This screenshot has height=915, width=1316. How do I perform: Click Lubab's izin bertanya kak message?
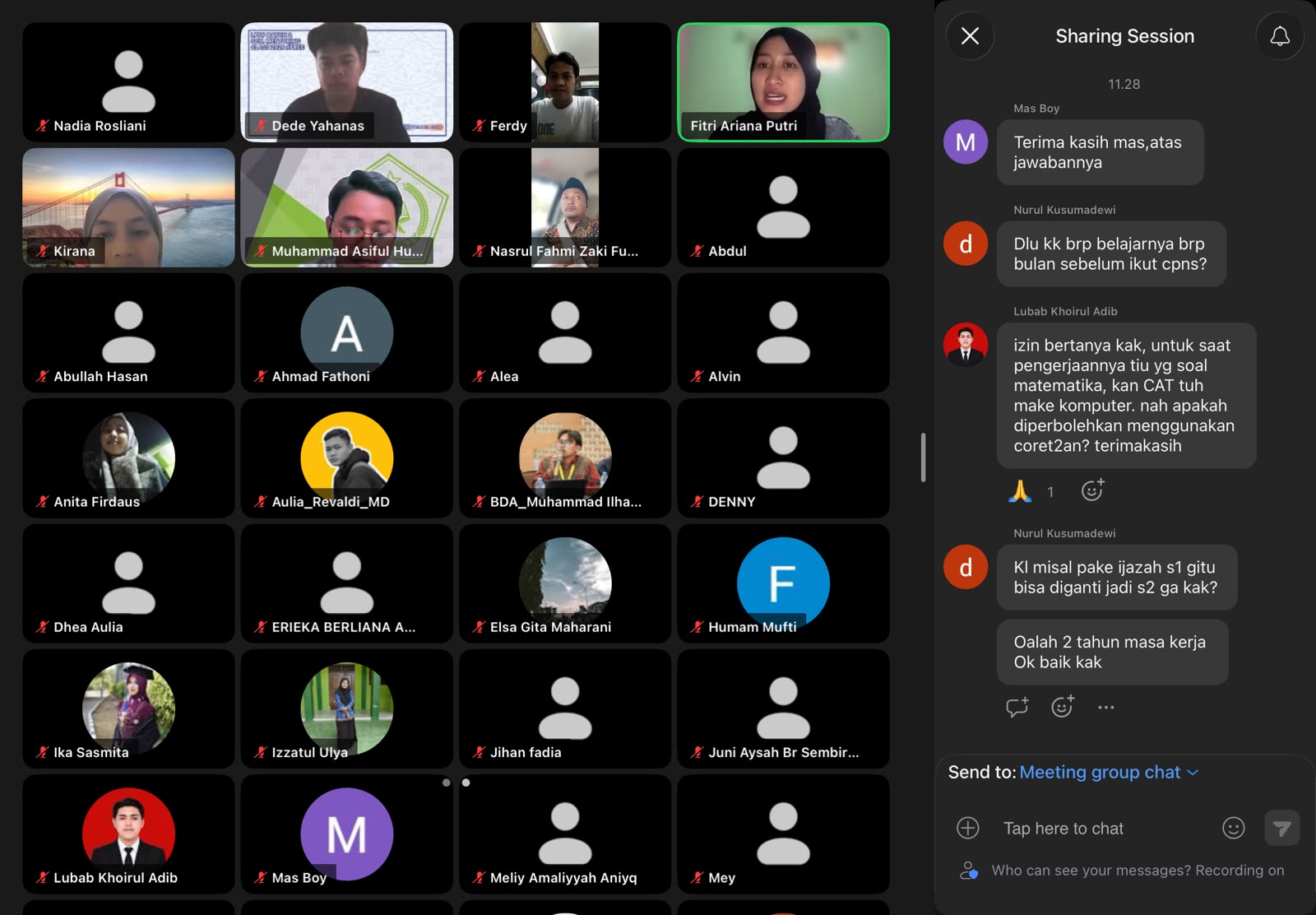[x=1127, y=396]
